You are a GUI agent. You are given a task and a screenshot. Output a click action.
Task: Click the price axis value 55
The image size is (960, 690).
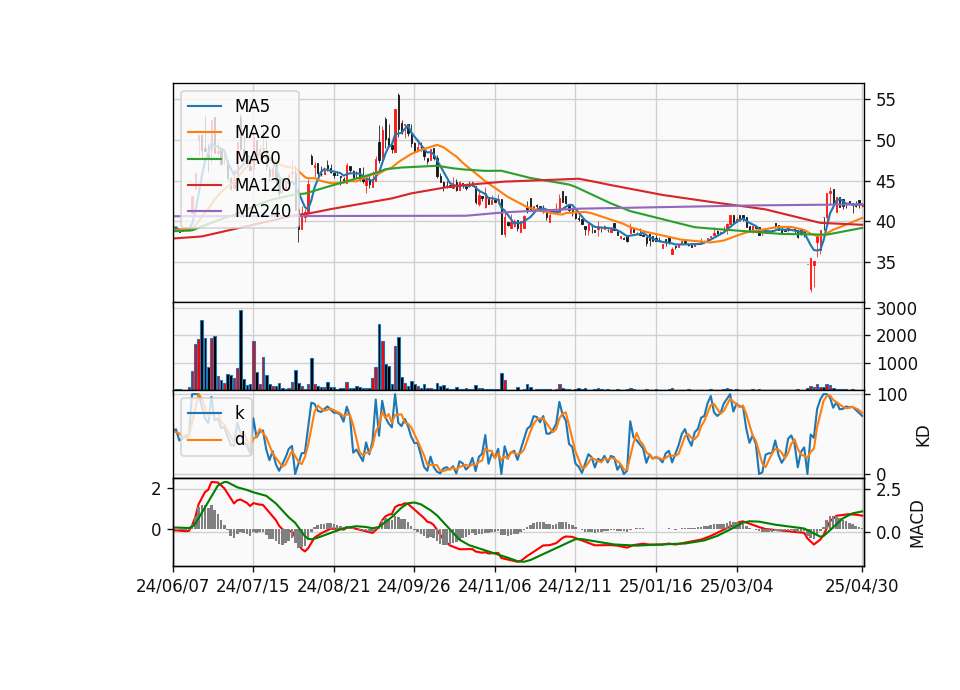pyautogui.click(x=885, y=100)
